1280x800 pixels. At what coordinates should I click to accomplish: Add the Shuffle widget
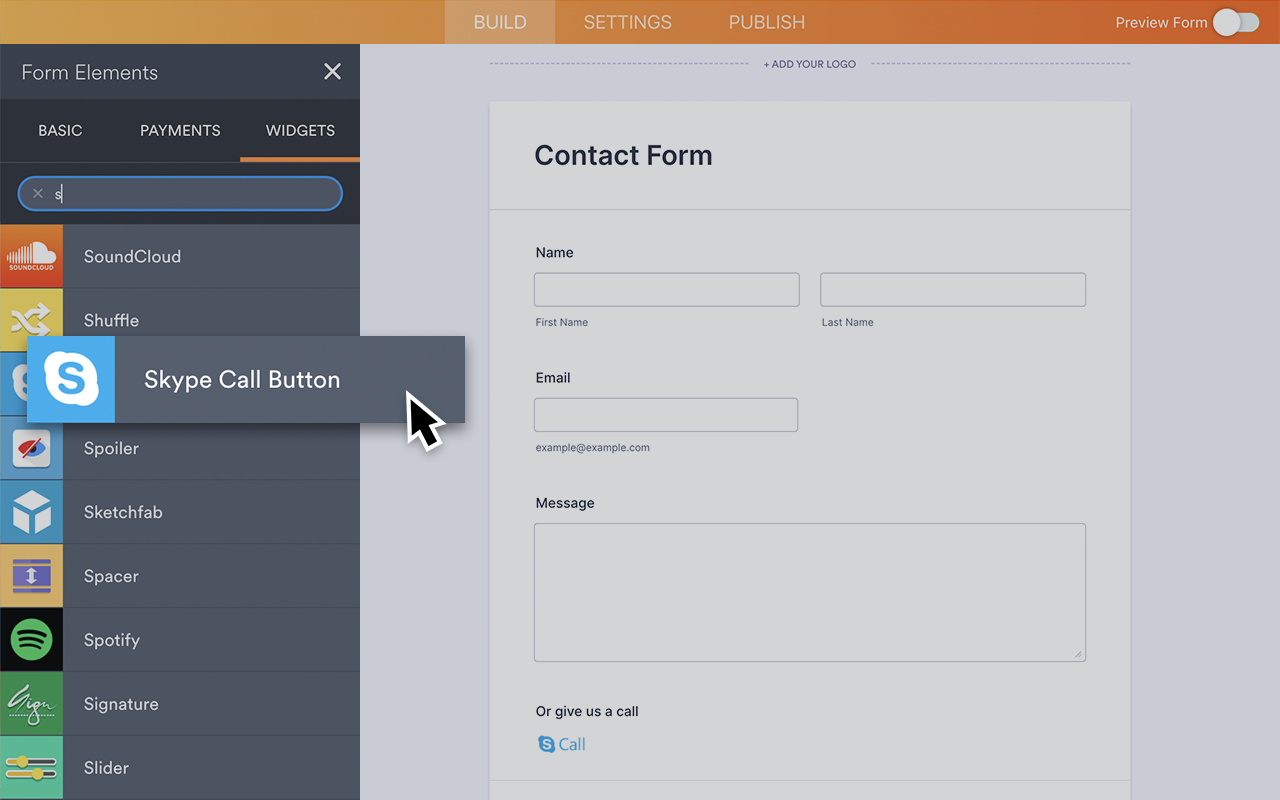point(180,320)
